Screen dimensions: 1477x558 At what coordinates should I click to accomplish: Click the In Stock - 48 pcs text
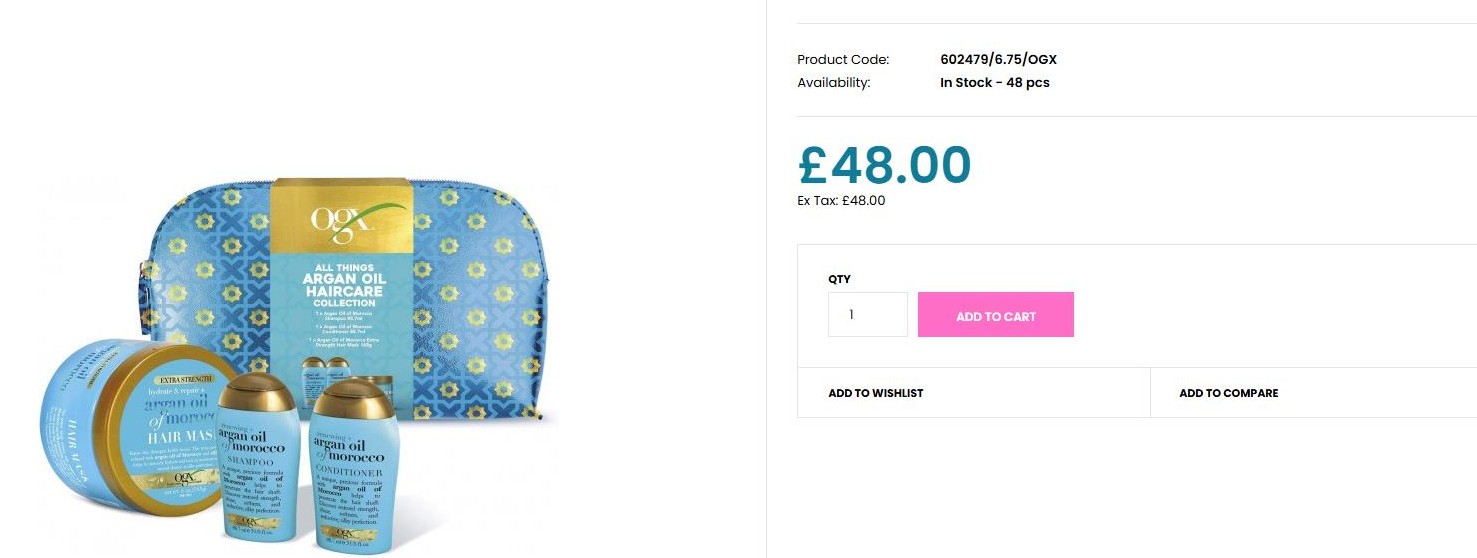point(995,82)
